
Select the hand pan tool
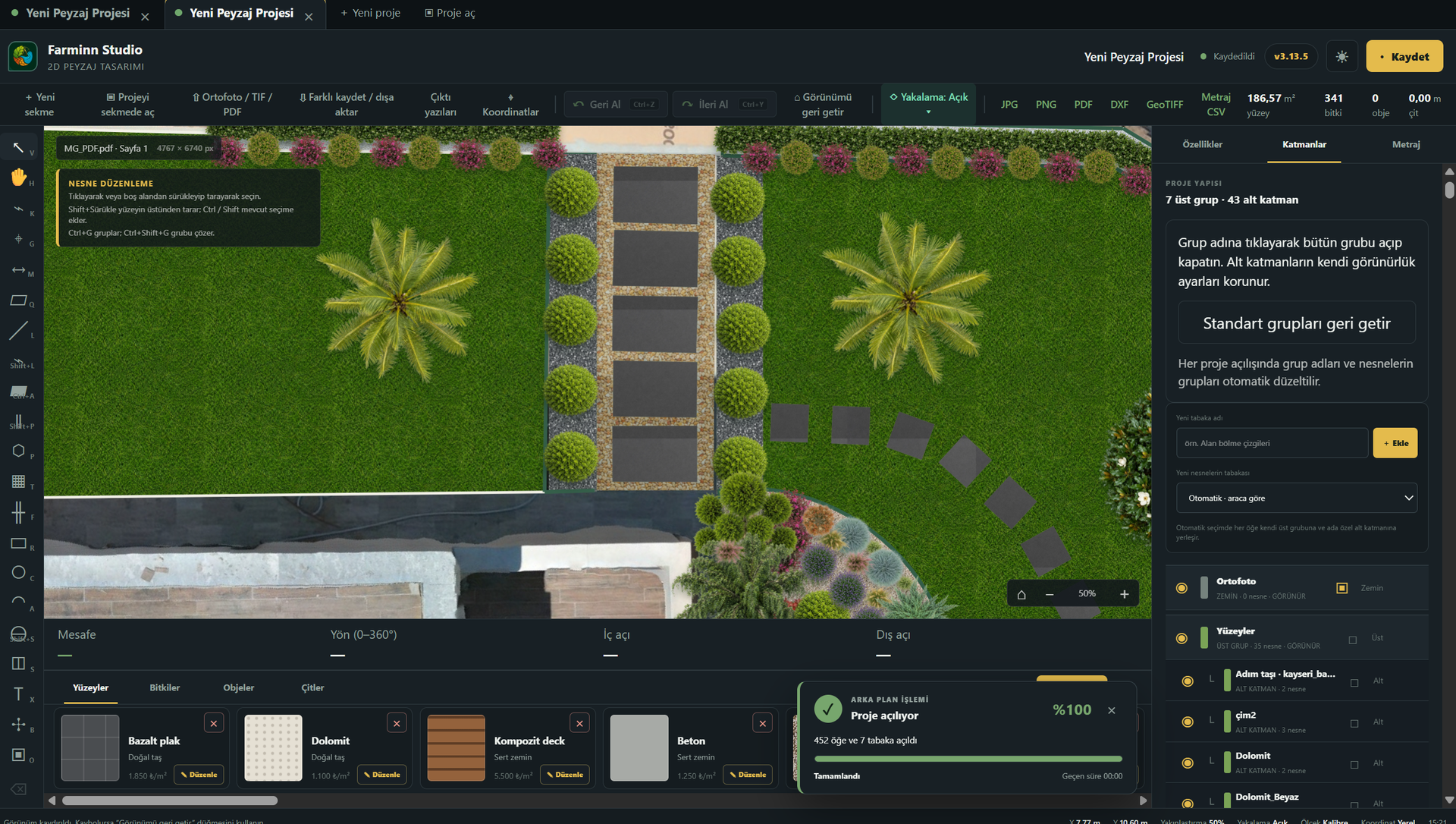pyautogui.click(x=19, y=178)
